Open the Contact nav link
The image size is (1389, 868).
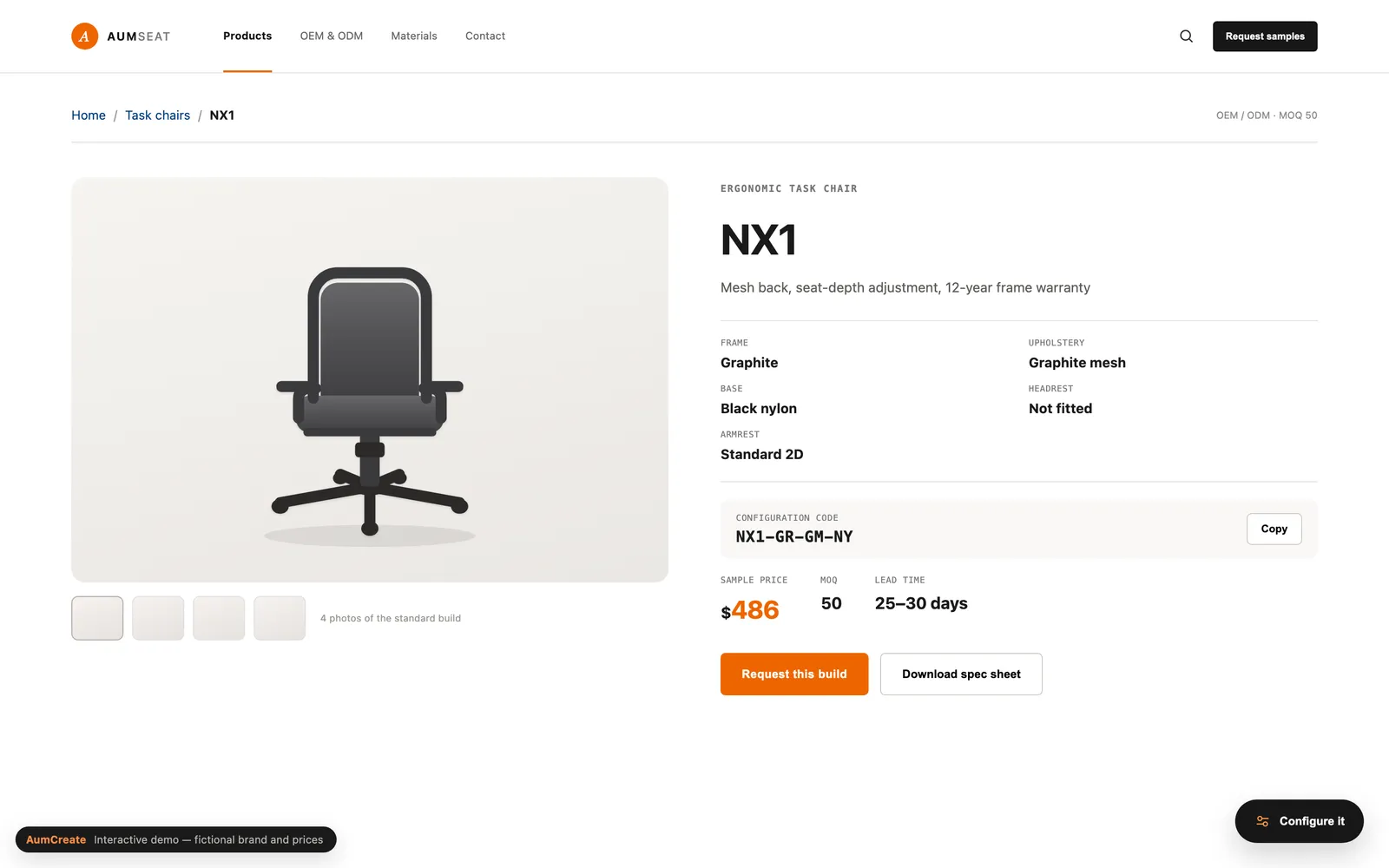(x=485, y=36)
